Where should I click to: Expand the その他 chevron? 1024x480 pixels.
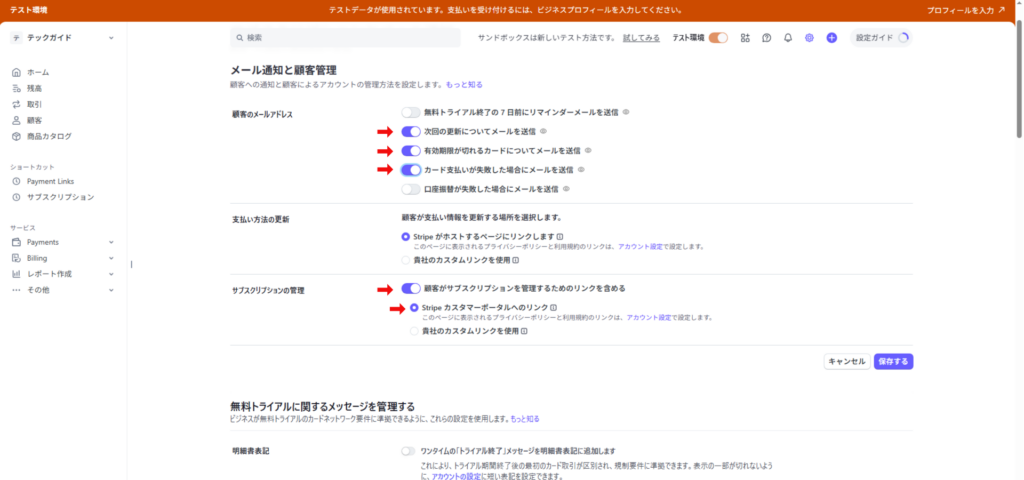[x=111, y=290]
